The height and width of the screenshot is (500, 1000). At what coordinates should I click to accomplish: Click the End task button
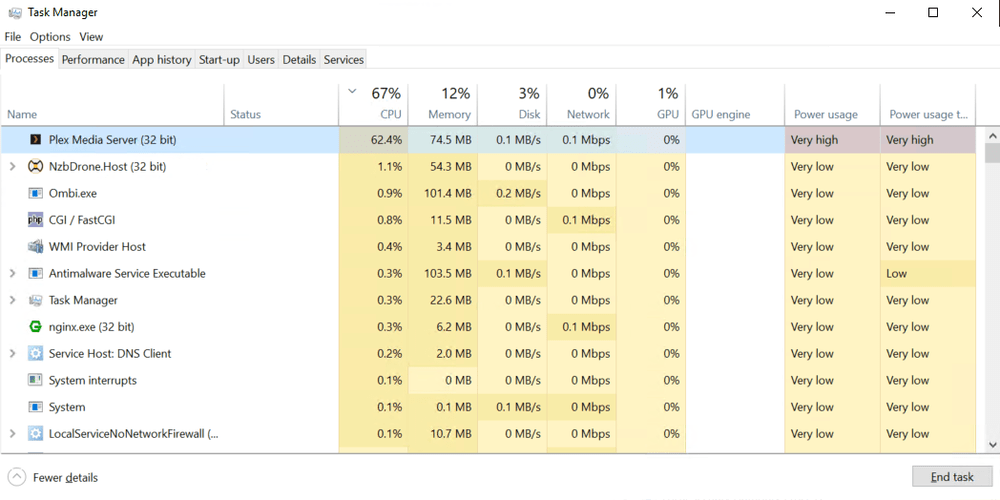(952, 476)
